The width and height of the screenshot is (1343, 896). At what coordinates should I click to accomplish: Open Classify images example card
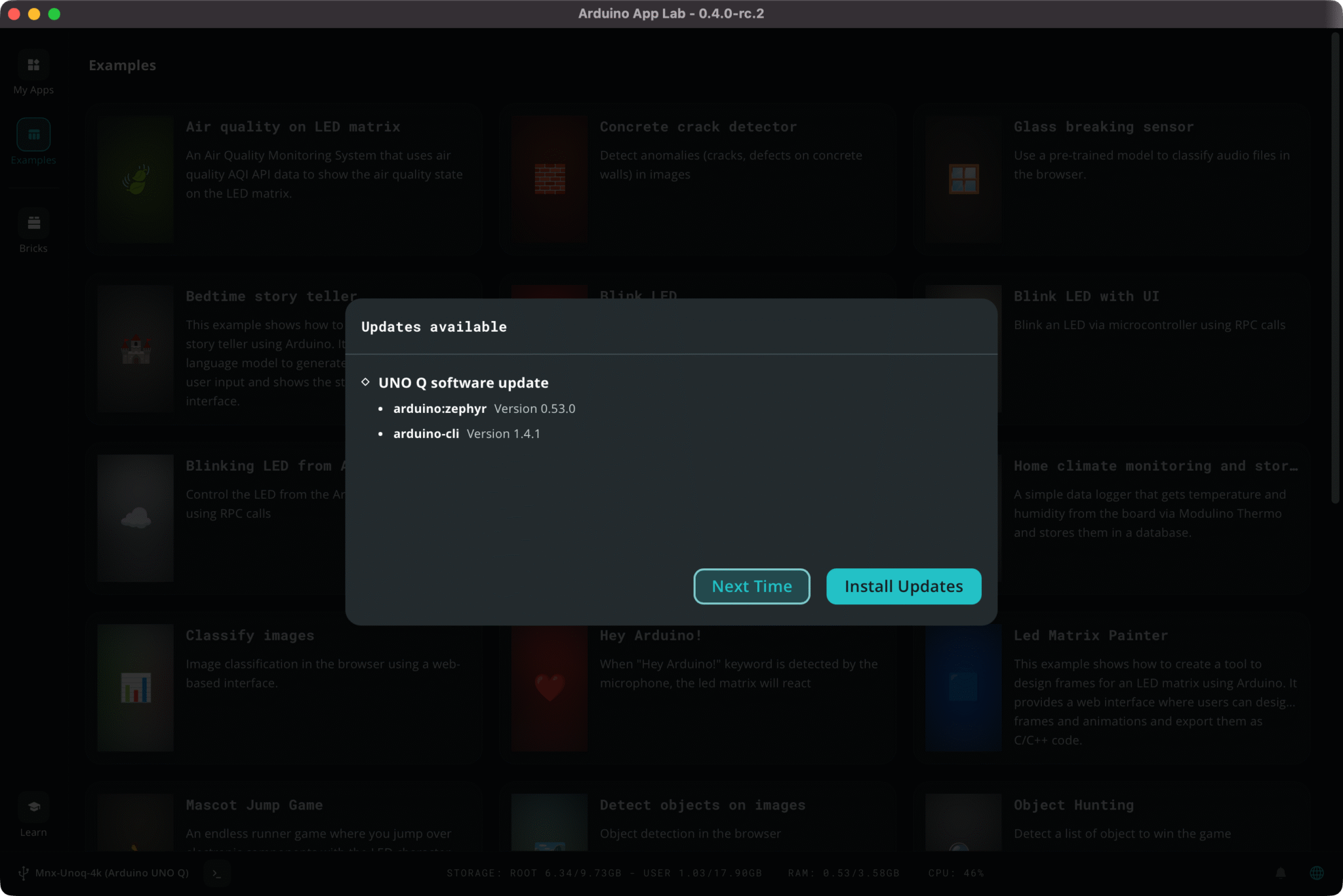click(x=250, y=635)
